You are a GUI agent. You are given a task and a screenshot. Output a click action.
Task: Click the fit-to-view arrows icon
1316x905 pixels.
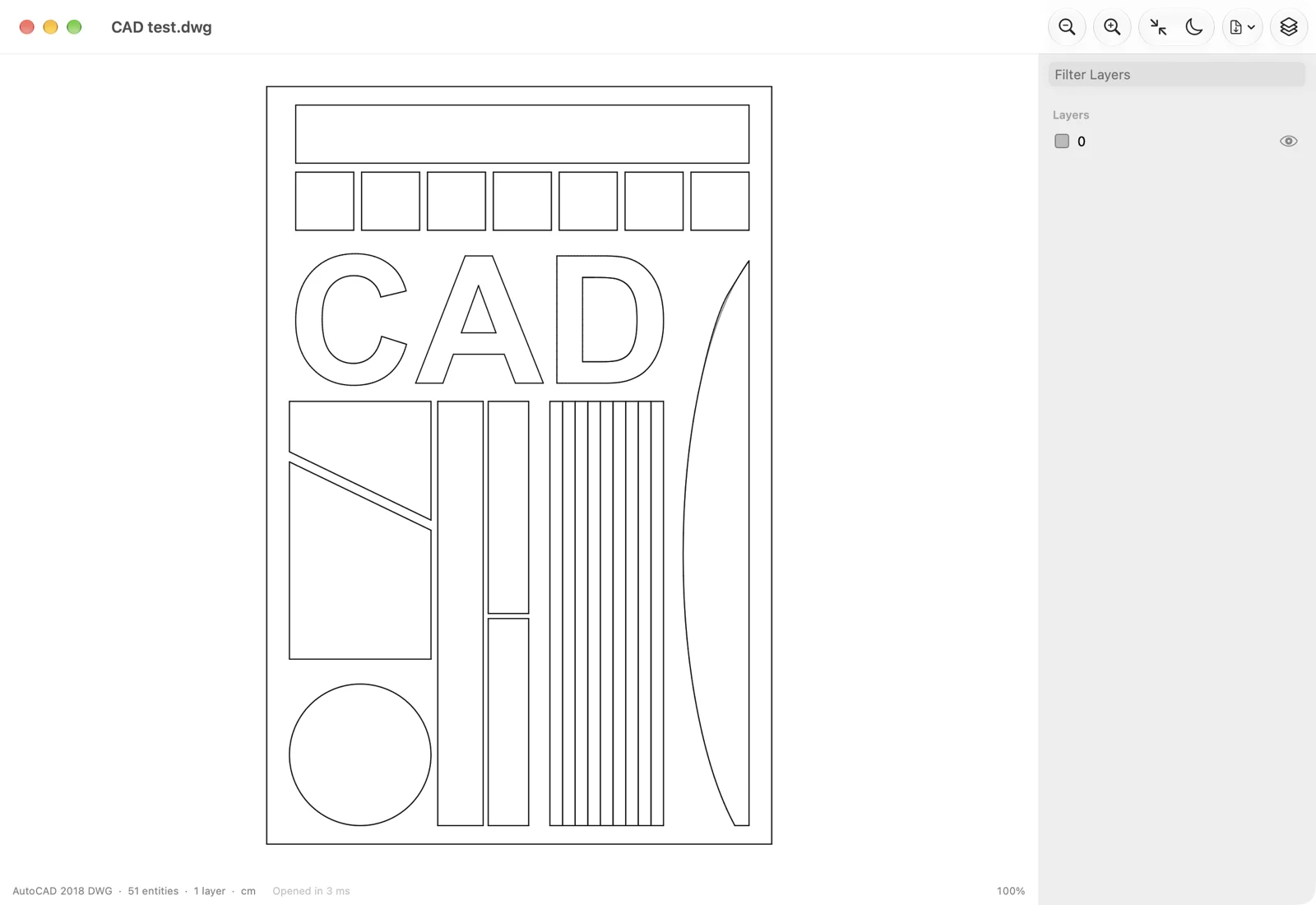pos(1158,27)
